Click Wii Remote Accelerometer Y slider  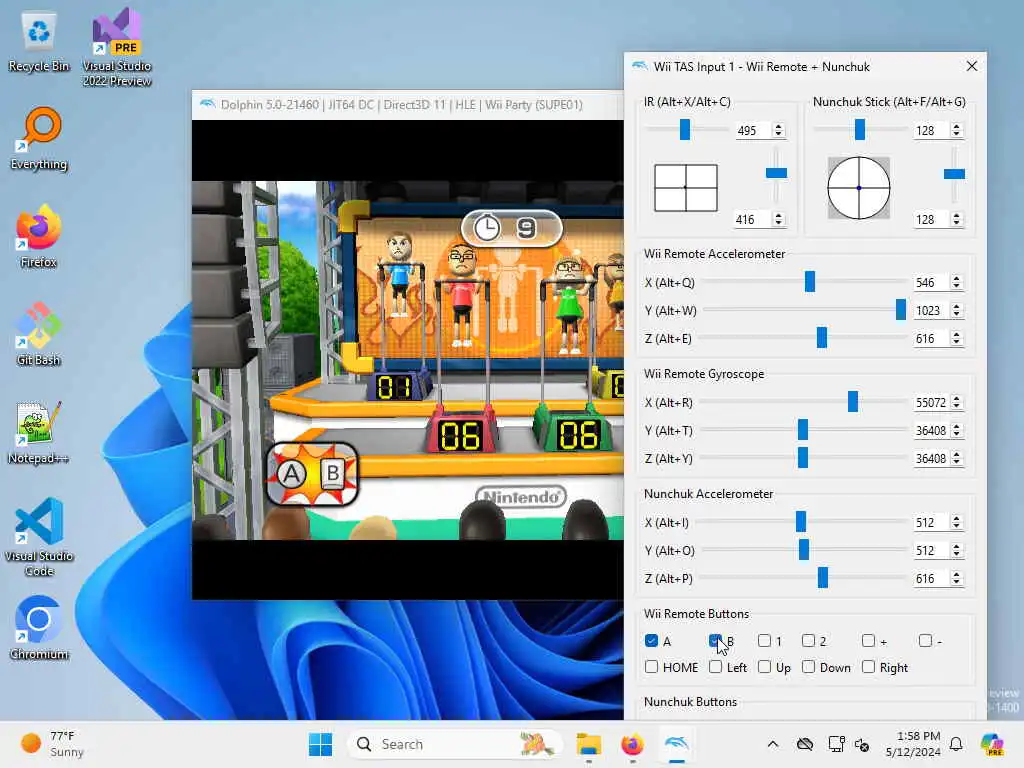(901, 310)
